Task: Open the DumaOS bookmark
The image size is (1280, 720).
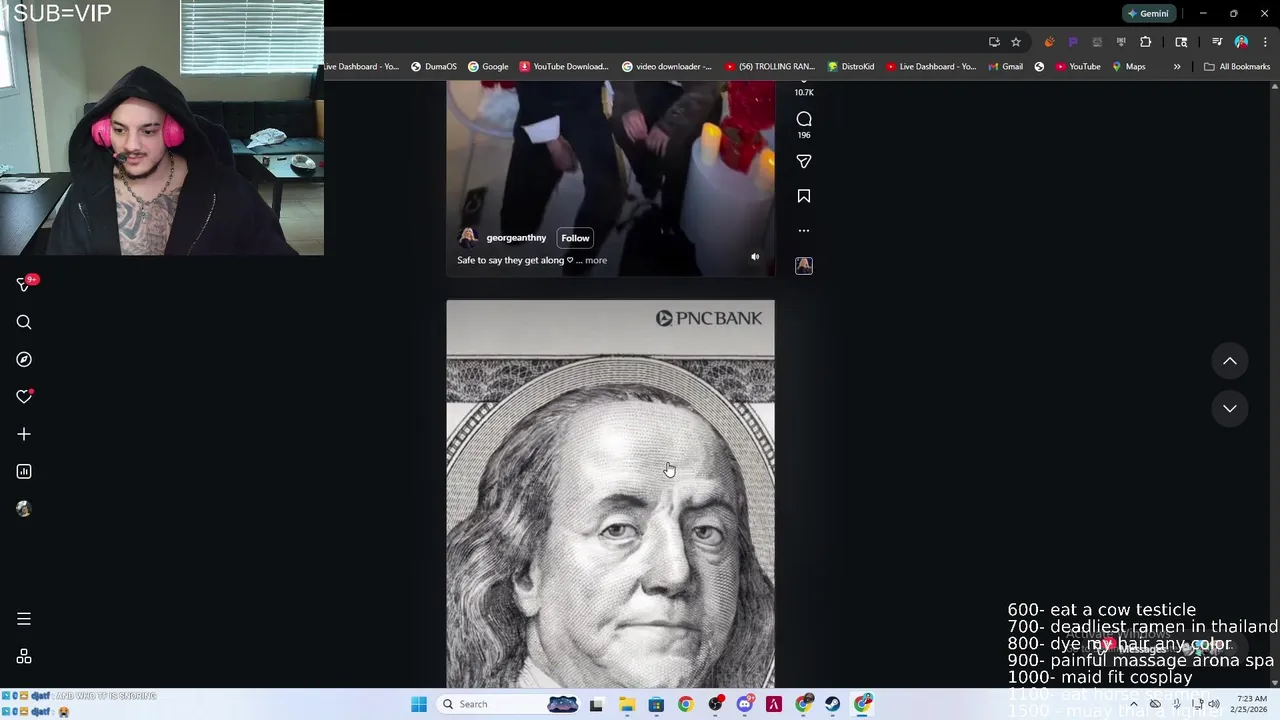Action: (433, 67)
